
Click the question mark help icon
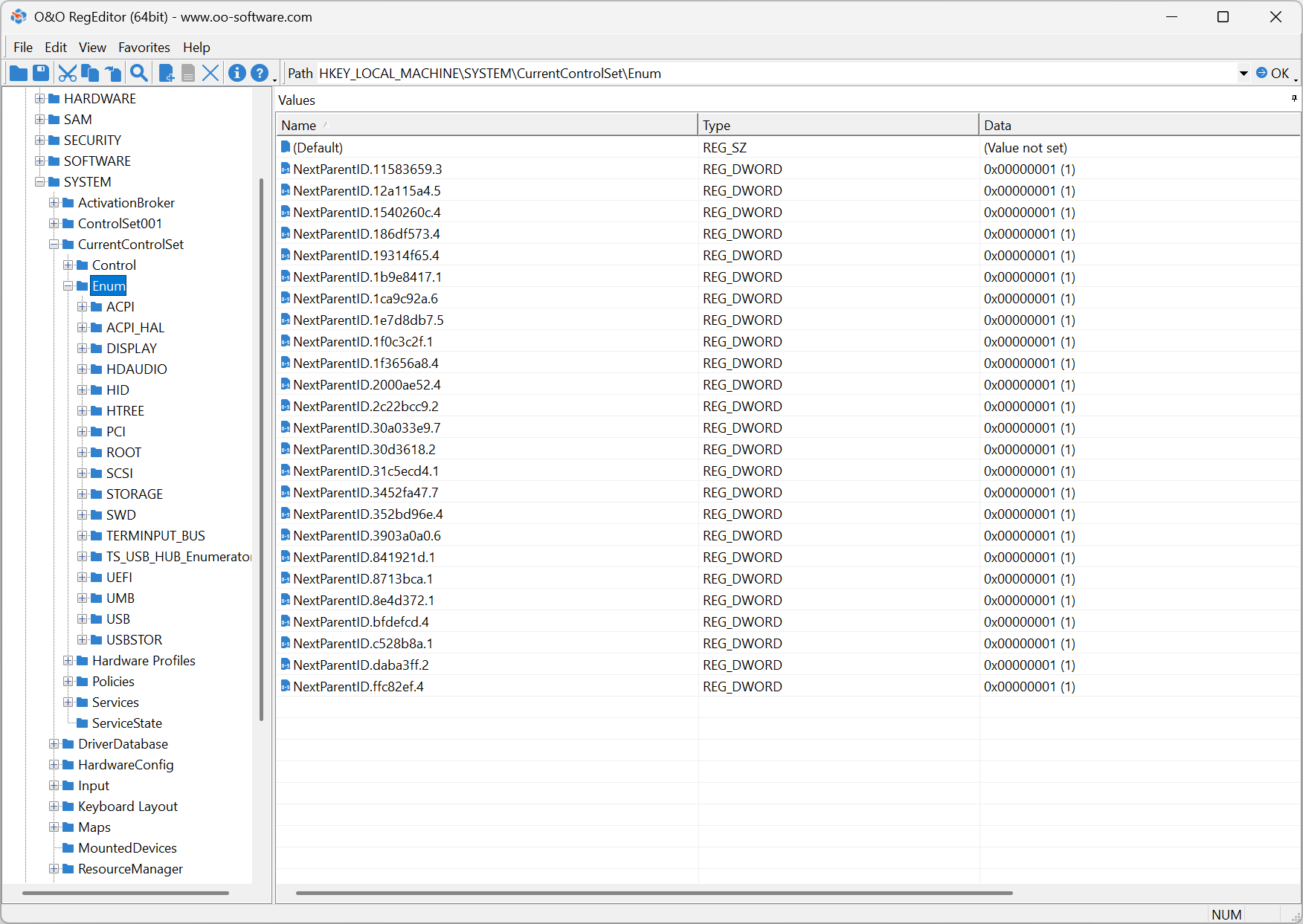pyautogui.click(x=259, y=73)
